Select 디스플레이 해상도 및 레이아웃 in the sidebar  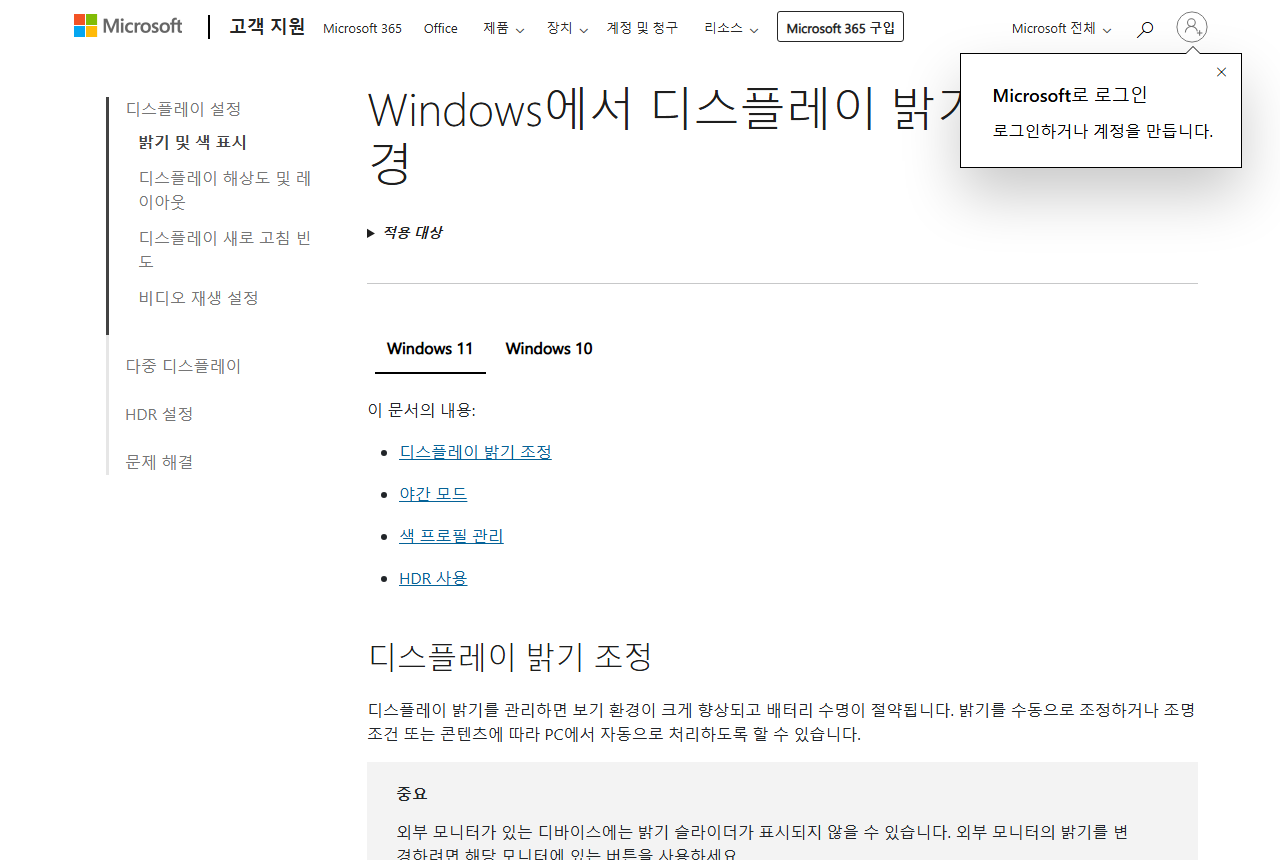pos(225,190)
